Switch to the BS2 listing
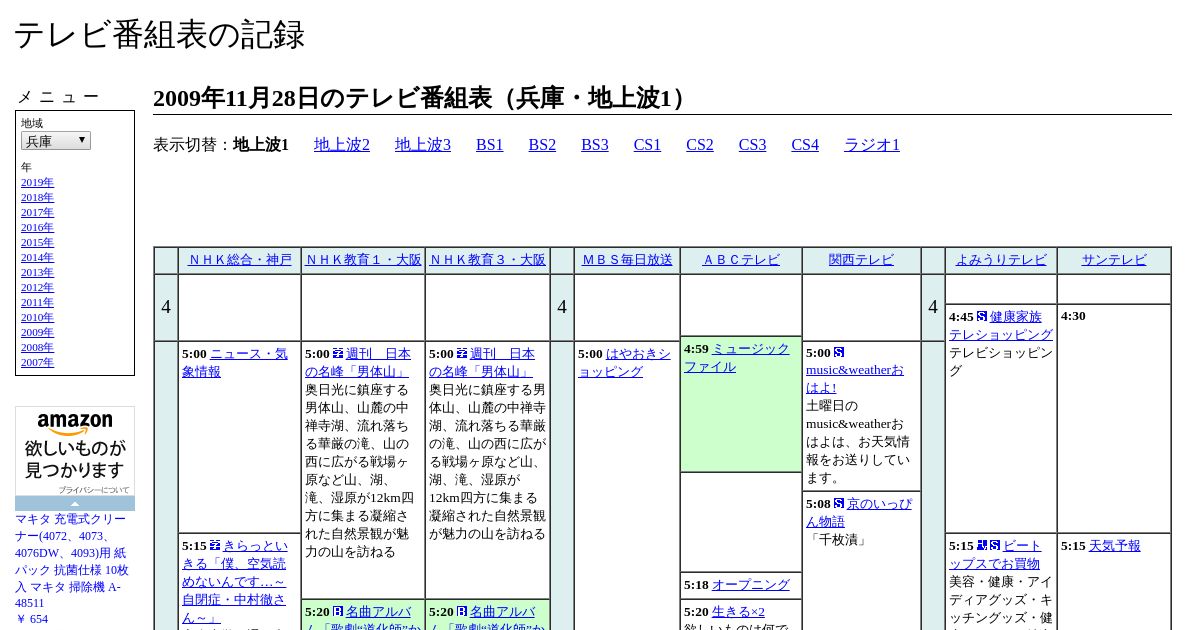This screenshot has width=1200, height=630. pyautogui.click(x=542, y=145)
